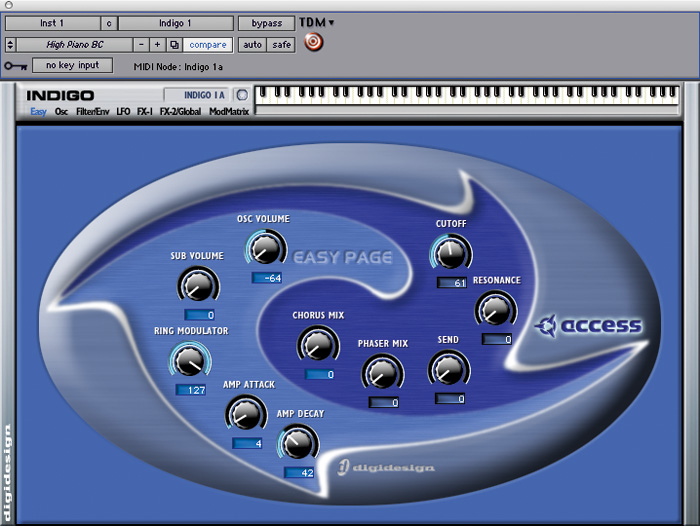Switch to the FX-1 tab
The height and width of the screenshot is (526, 700).
tap(145, 112)
